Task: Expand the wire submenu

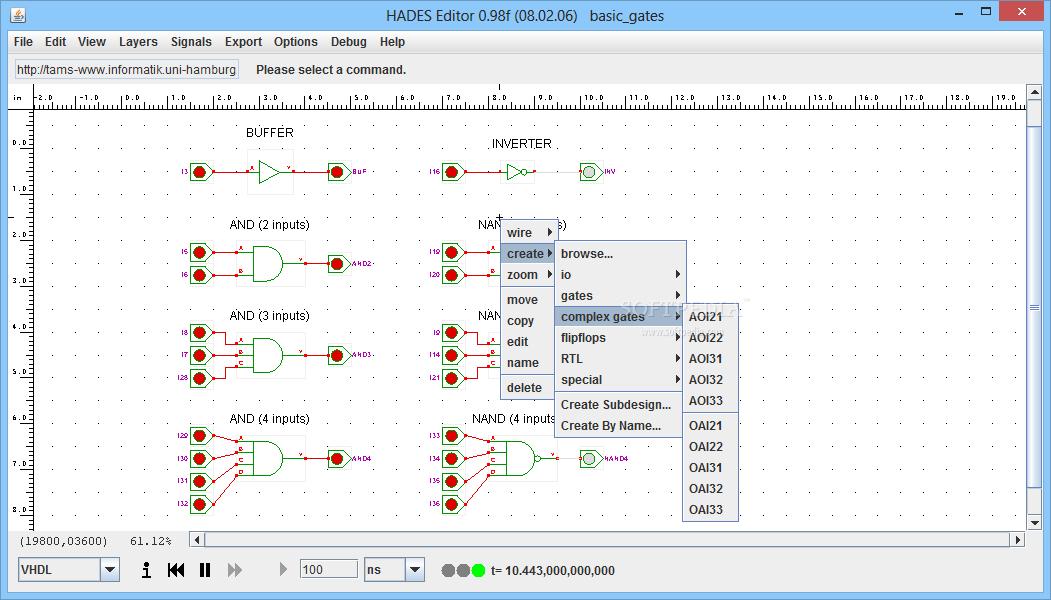Action: pos(530,233)
